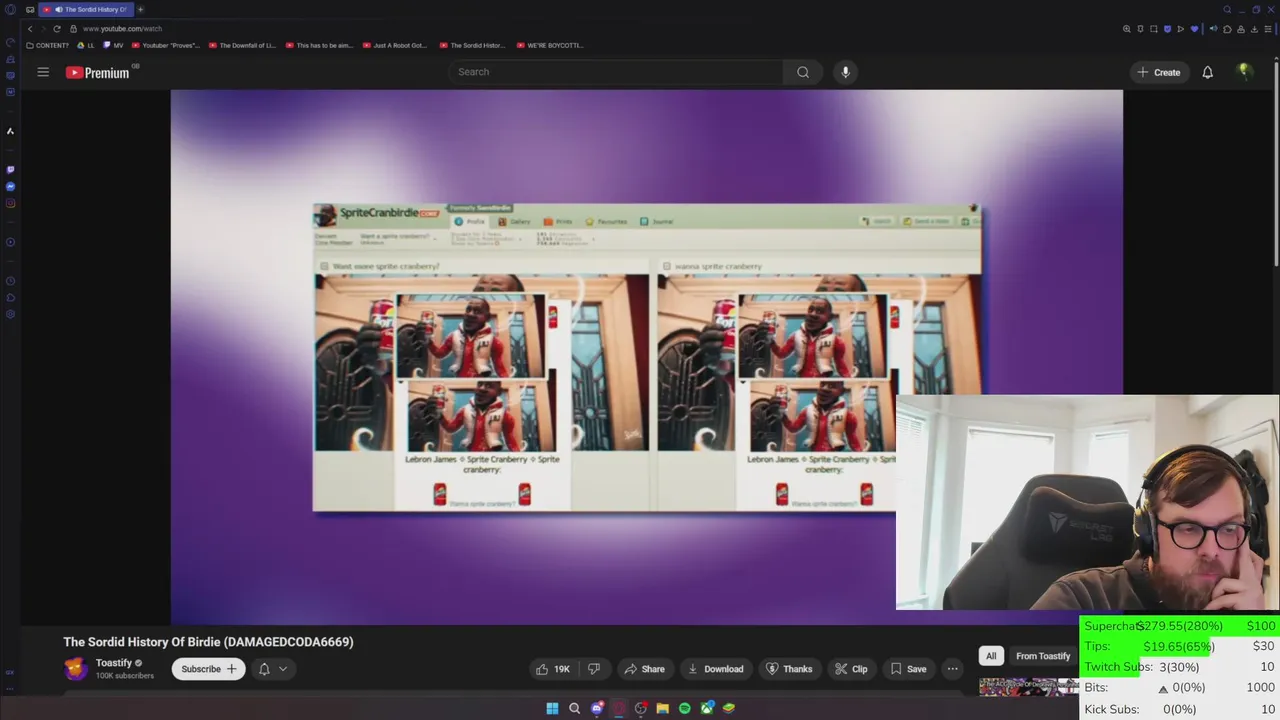
Task: Open the Toastify channel name link
Action: point(113,663)
